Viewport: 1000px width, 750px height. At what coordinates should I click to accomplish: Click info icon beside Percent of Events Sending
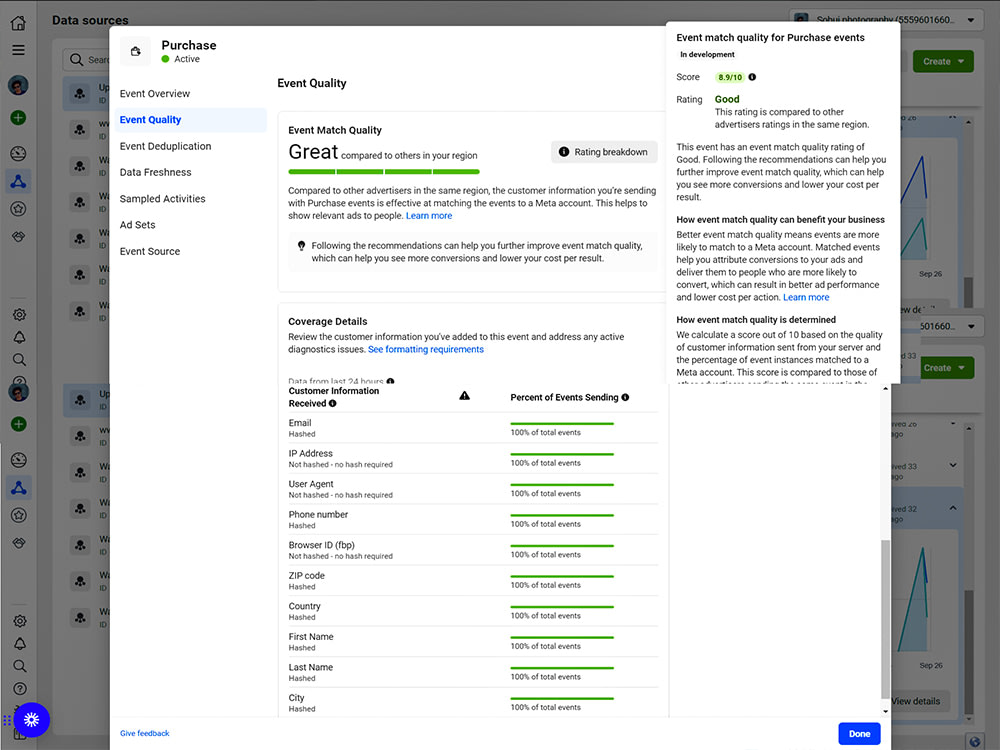625,397
